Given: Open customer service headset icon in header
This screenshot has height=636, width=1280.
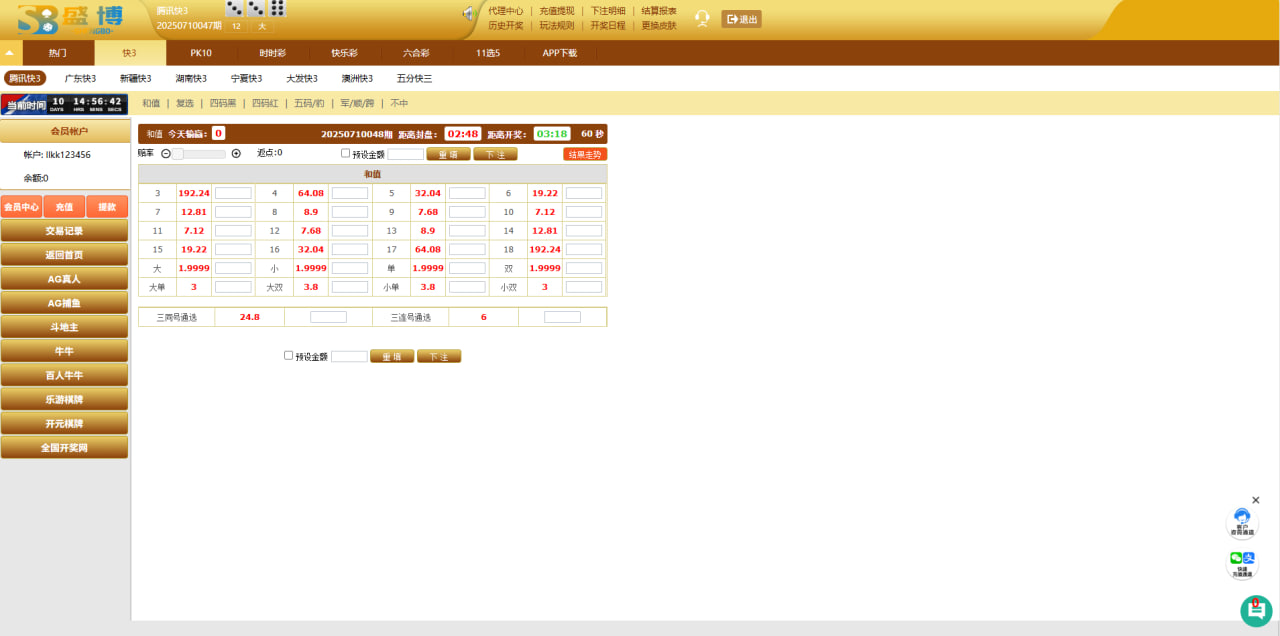Looking at the screenshot, I should coord(702,18).
